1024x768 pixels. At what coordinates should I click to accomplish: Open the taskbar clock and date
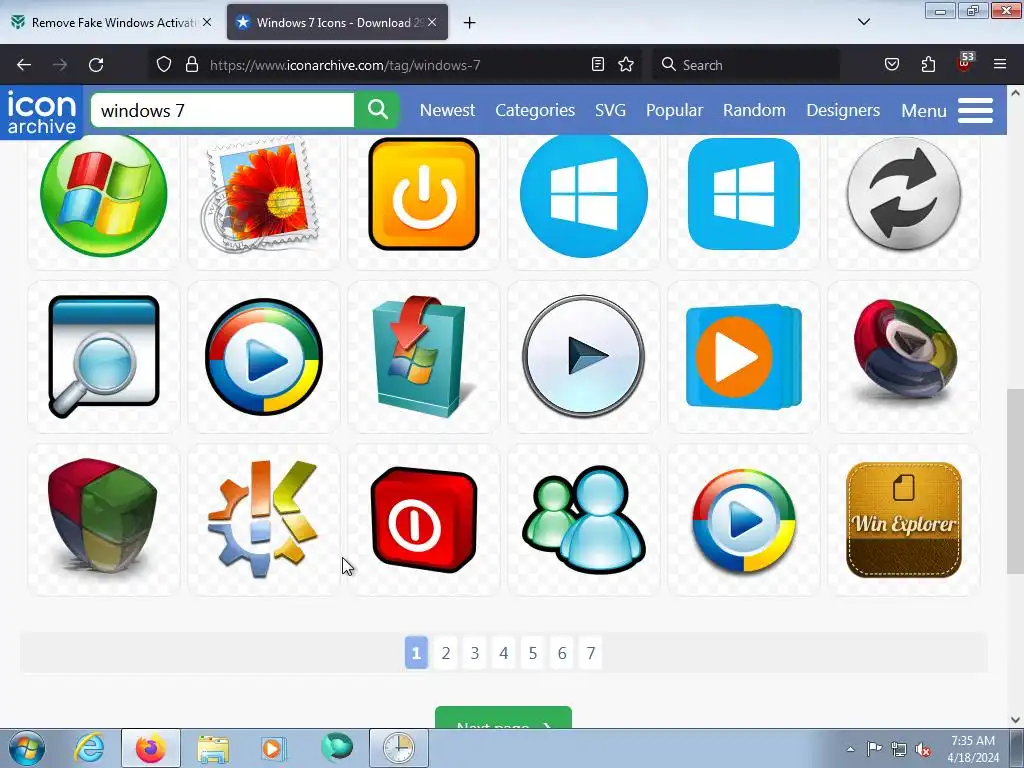(x=972, y=749)
